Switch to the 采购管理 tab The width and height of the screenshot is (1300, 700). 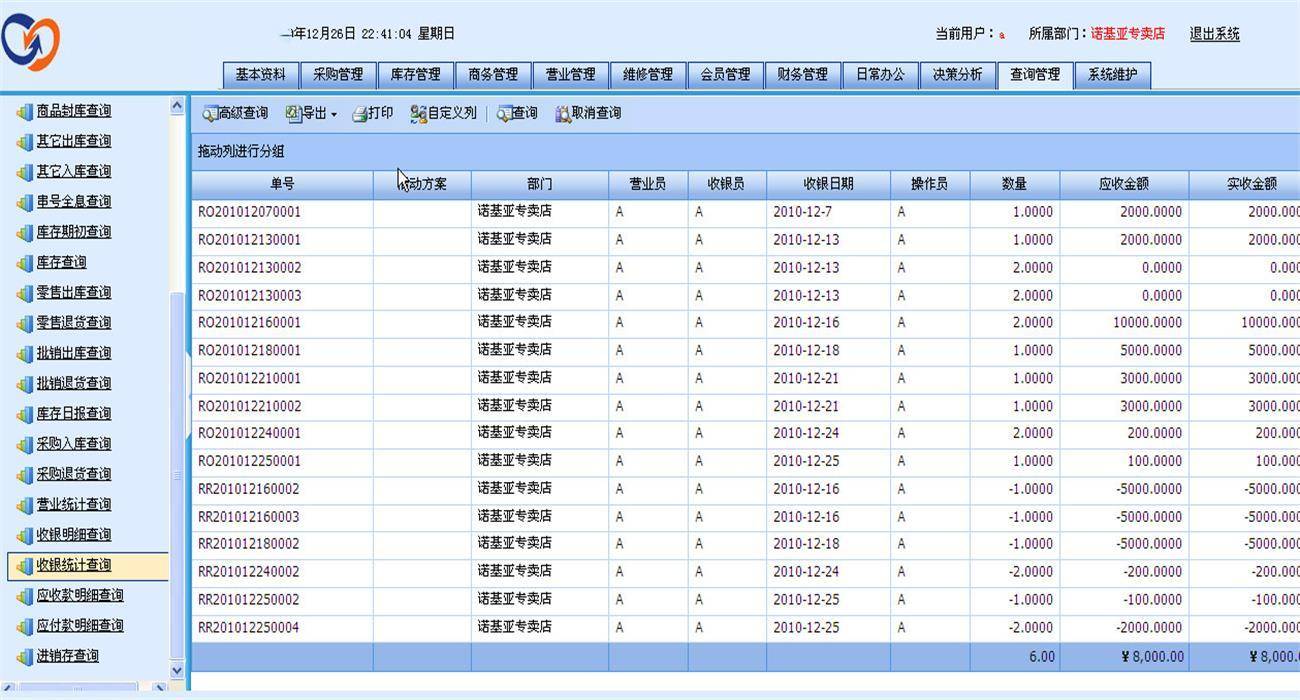pyautogui.click(x=338, y=75)
